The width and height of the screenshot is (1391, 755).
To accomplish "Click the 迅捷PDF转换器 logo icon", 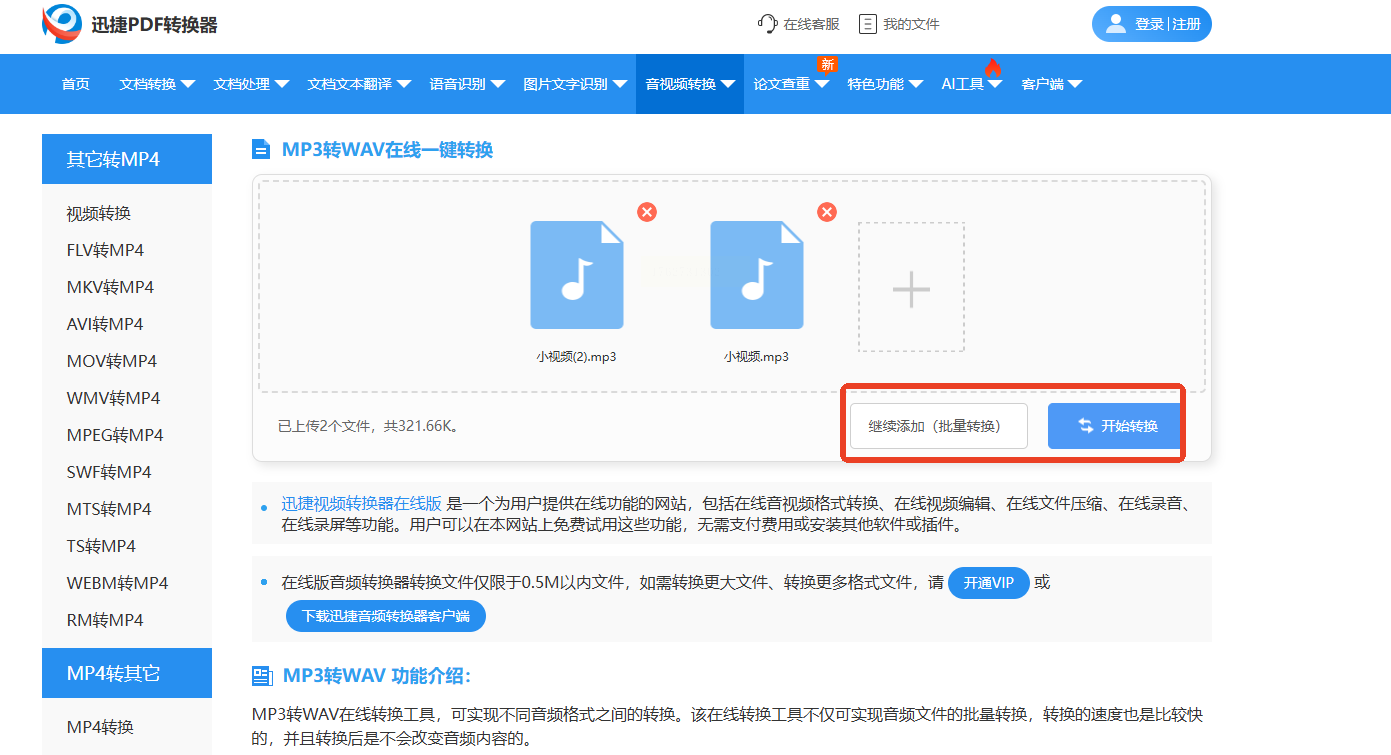I will (x=62, y=24).
